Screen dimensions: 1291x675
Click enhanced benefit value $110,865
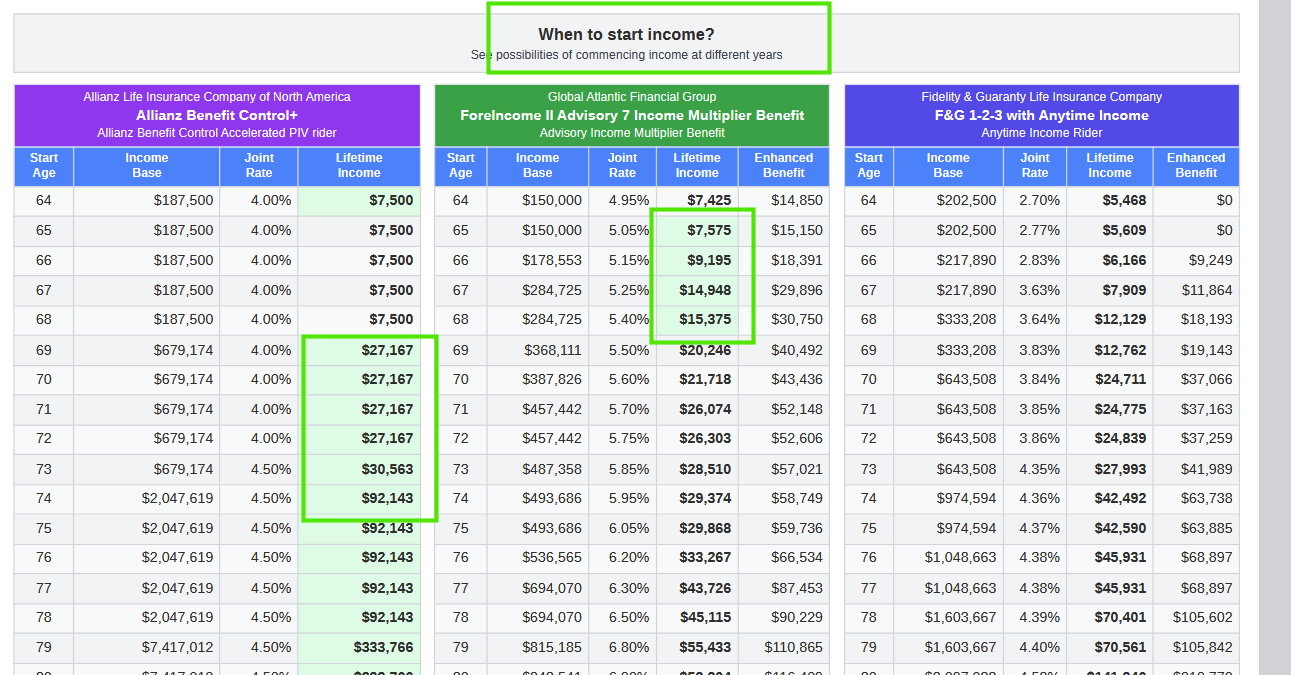(x=794, y=647)
